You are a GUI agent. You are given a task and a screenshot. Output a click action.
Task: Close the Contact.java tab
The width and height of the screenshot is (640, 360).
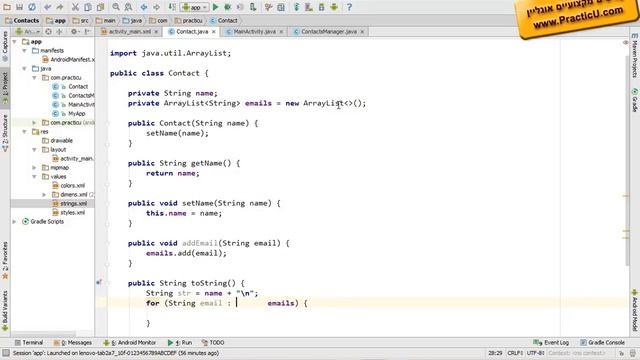pyautogui.click(x=213, y=32)
